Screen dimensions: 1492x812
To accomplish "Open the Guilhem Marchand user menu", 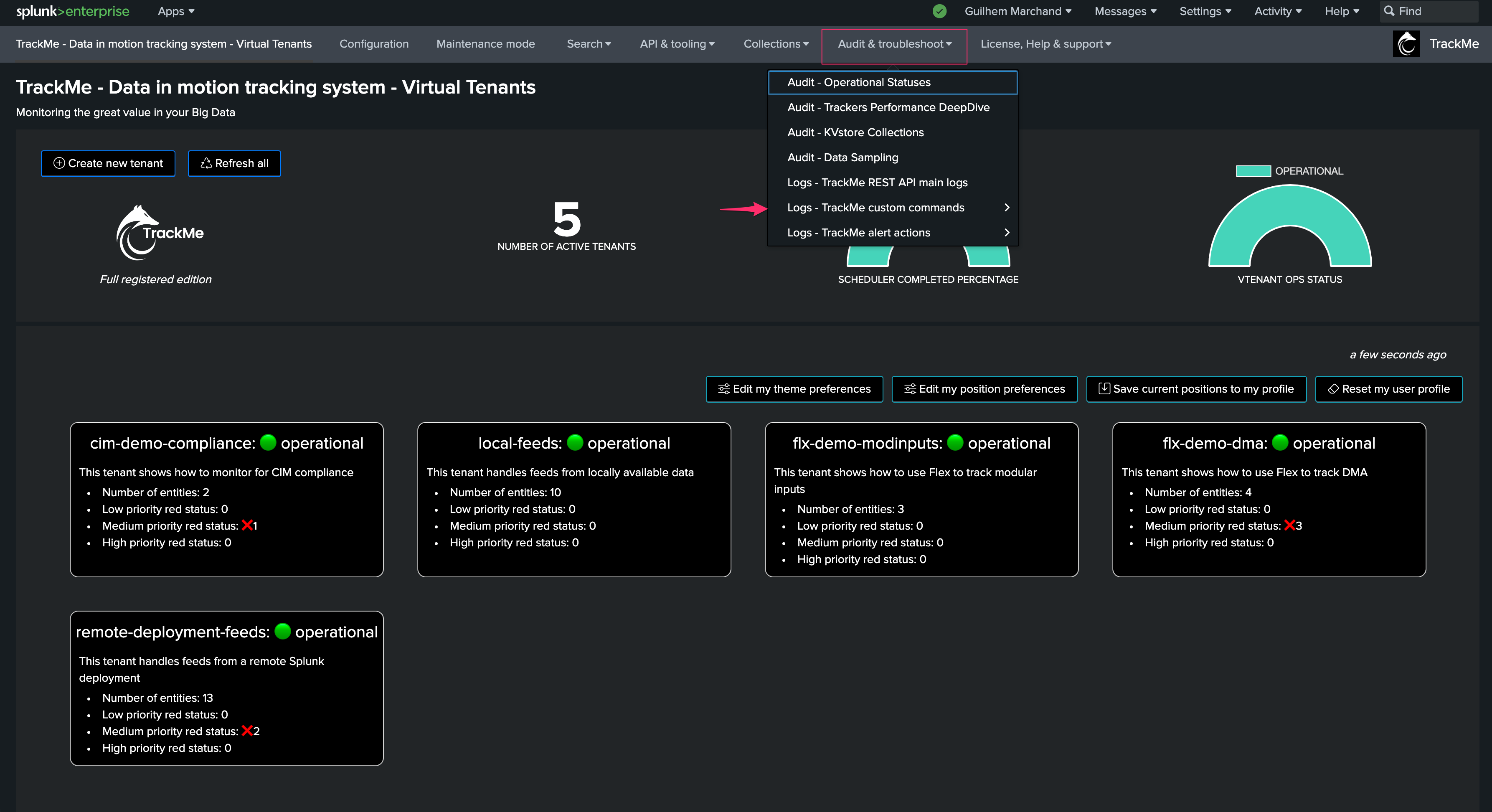I will tap(1018, 11).
